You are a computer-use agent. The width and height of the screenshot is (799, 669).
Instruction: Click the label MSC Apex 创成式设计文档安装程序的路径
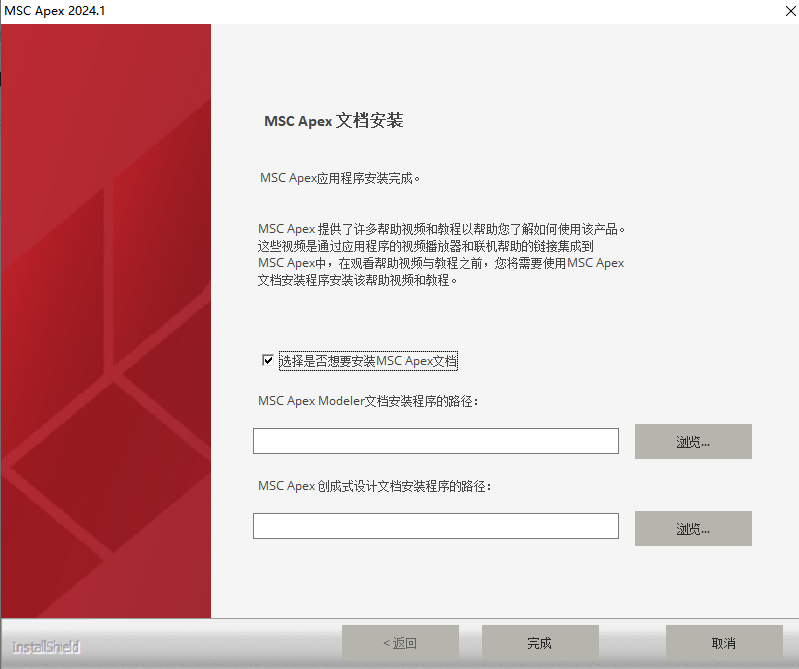tap(375, 486)
